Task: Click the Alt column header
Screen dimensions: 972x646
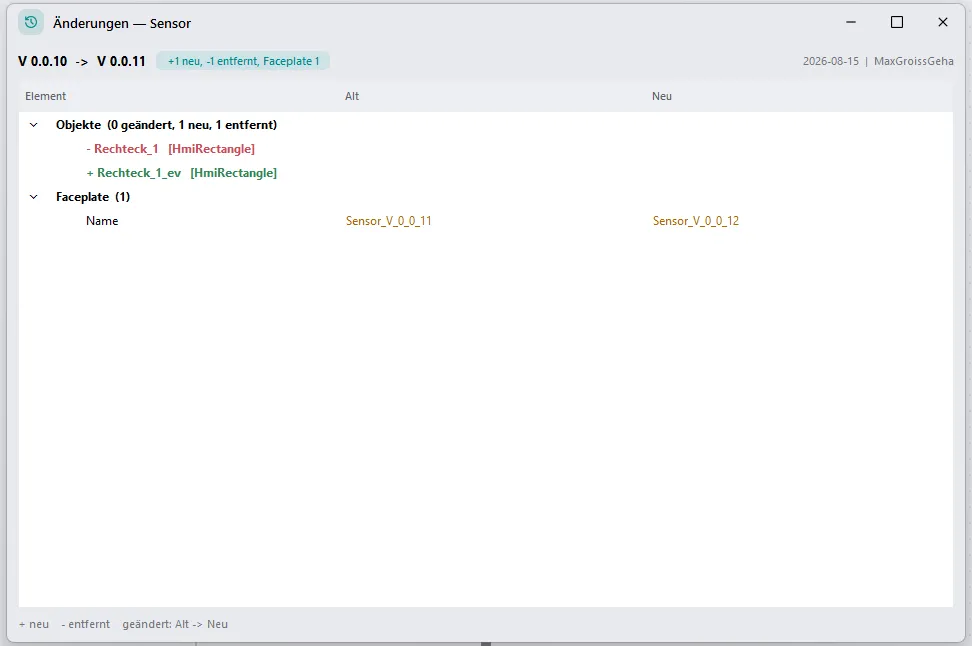Action: pyautogui.click(x=352, y=96)
